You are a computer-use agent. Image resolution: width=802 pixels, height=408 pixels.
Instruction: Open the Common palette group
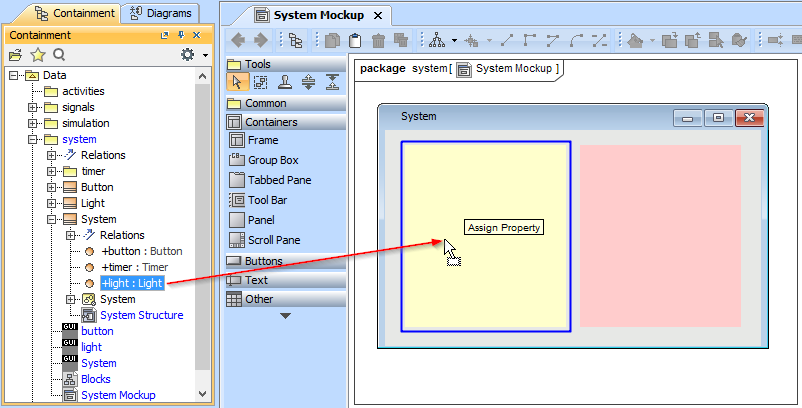pyautogui.click(x=286, y=103)
